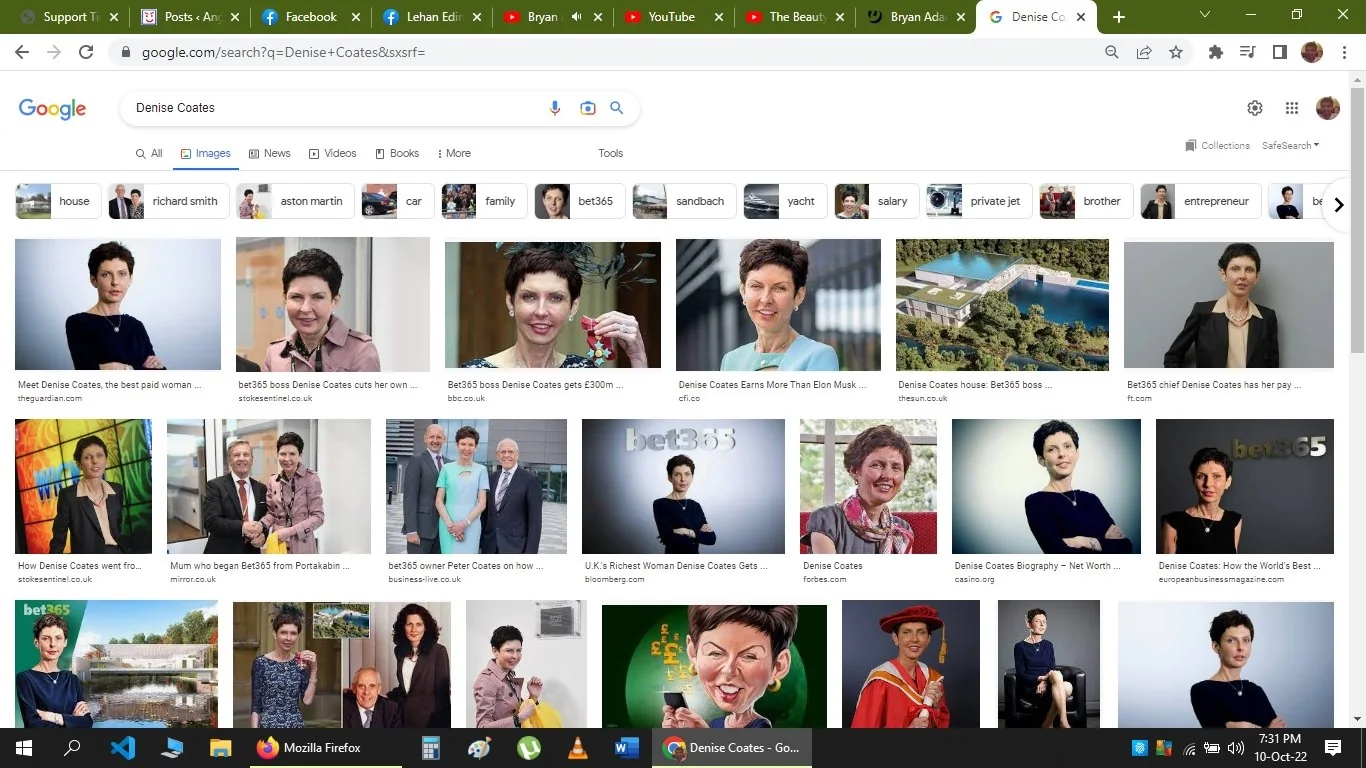
Task: Show more related chips with the right arrow
Action: (1339, 205)
